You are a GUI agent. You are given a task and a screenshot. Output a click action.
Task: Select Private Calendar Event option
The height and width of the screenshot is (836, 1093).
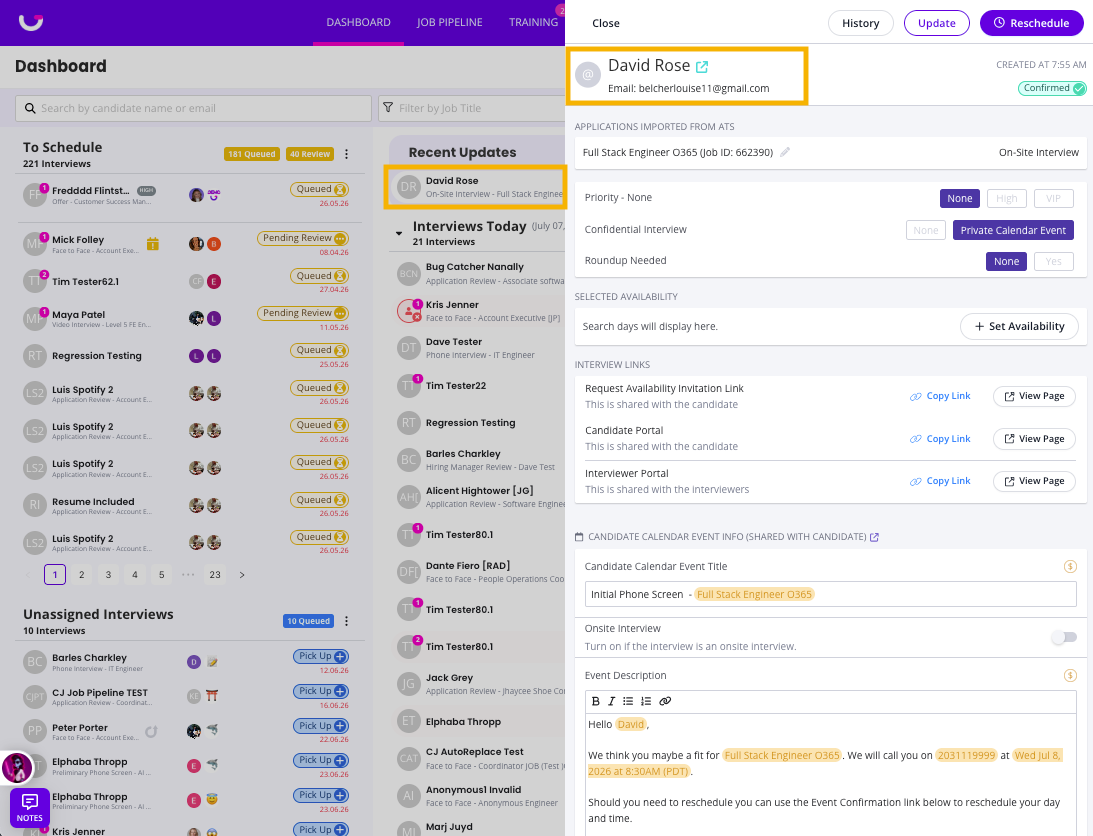click(x=1013, y=230)
